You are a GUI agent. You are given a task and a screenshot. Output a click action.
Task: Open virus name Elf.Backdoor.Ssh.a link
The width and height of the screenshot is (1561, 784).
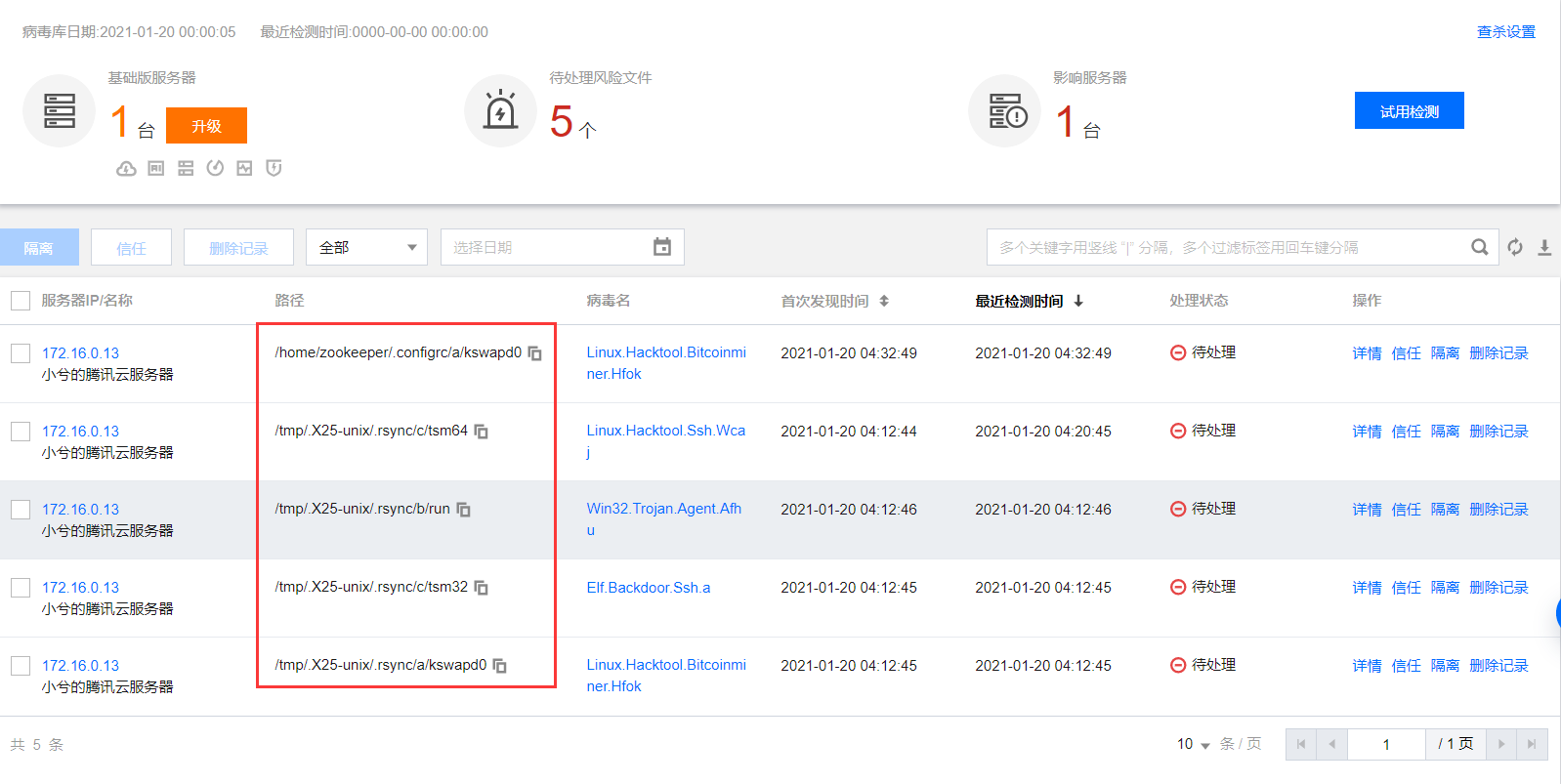[x=649, y=588]
